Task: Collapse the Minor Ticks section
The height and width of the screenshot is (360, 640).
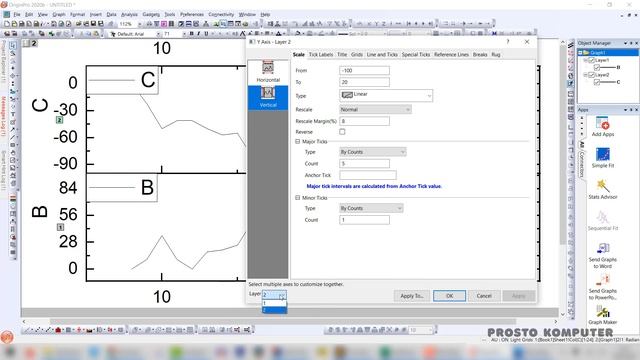Action: (x=298, y=198)
